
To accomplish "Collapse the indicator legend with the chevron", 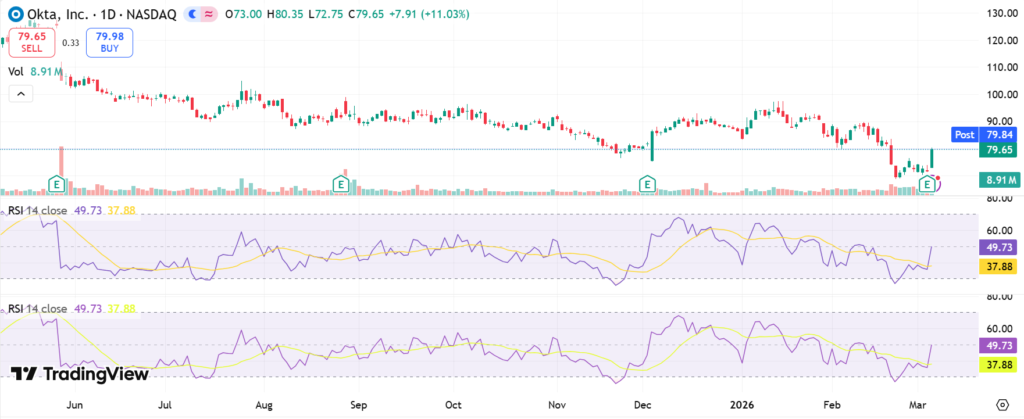I will coord(20,93).
